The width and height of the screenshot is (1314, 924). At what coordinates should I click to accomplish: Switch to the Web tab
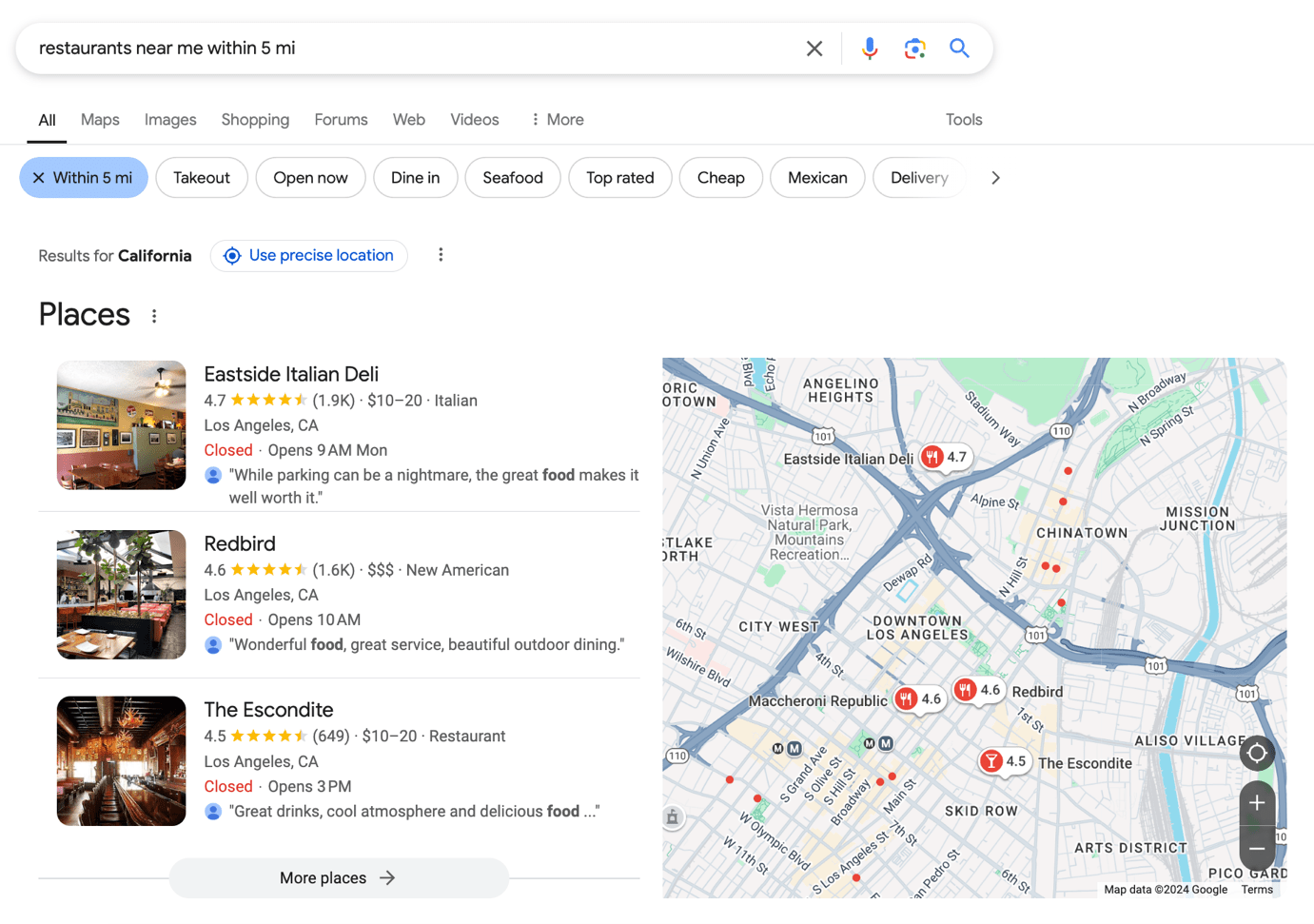point(409,120)
